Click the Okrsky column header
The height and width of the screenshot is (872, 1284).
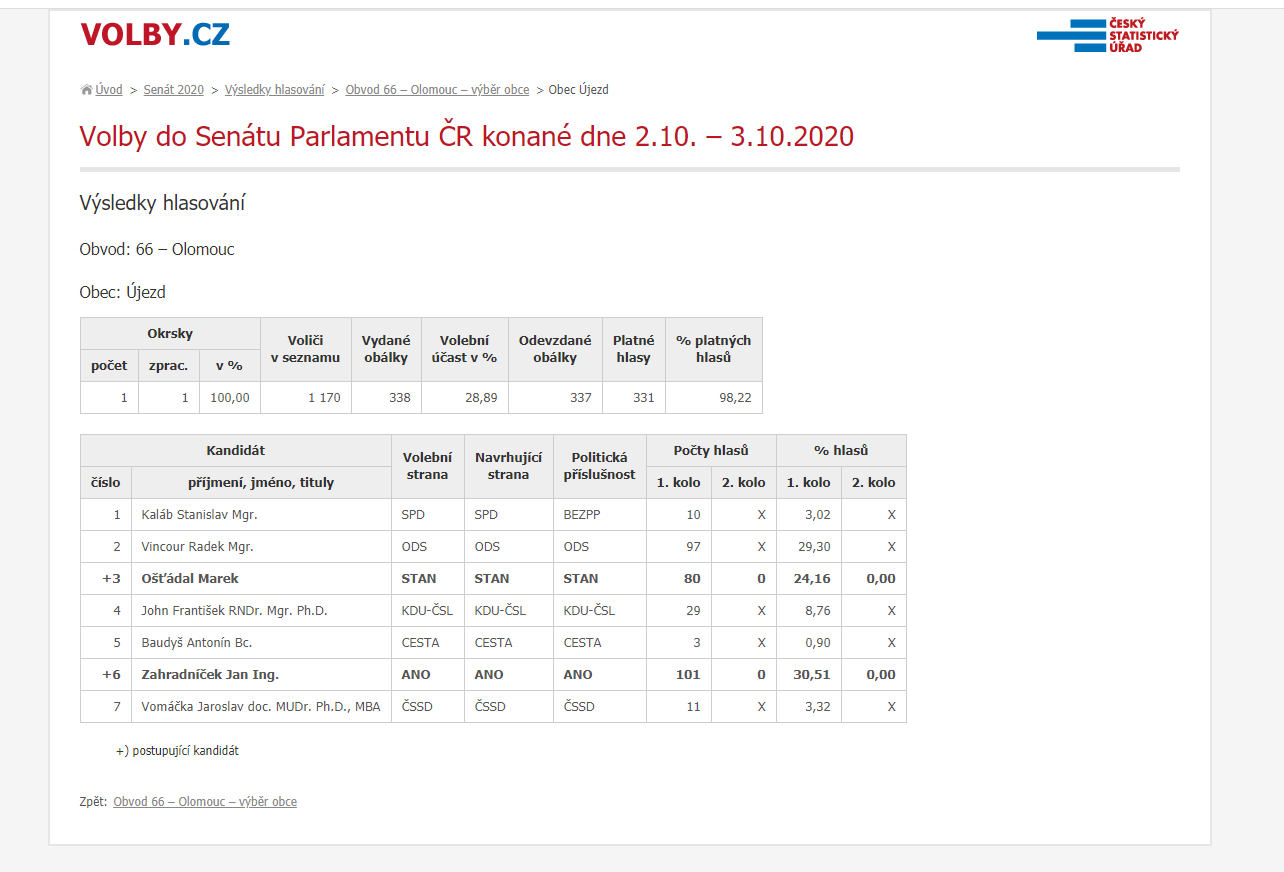pyautogui.click(x=170, y=334)
